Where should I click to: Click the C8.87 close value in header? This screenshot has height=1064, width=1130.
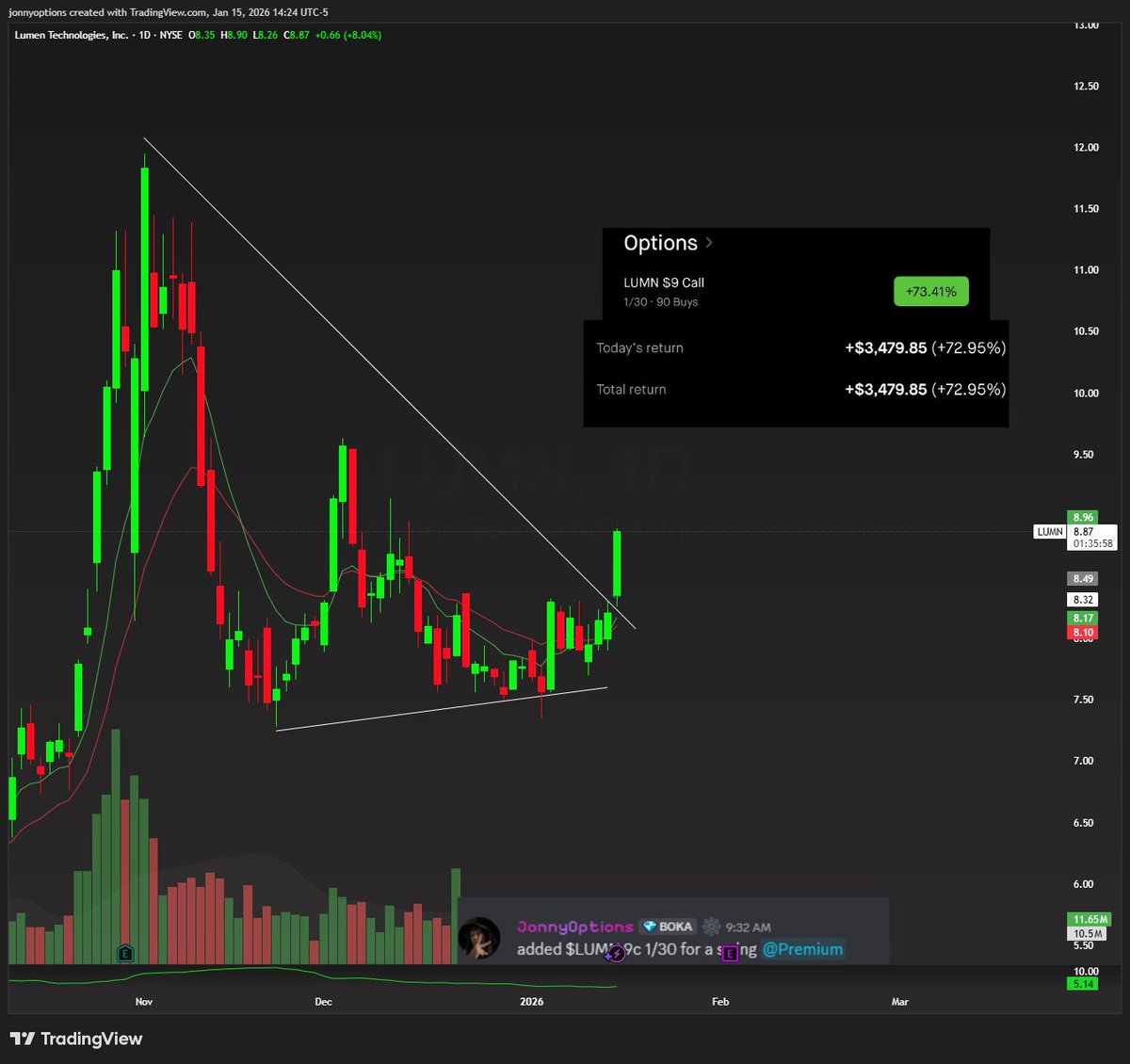click(x=297, y=35)
